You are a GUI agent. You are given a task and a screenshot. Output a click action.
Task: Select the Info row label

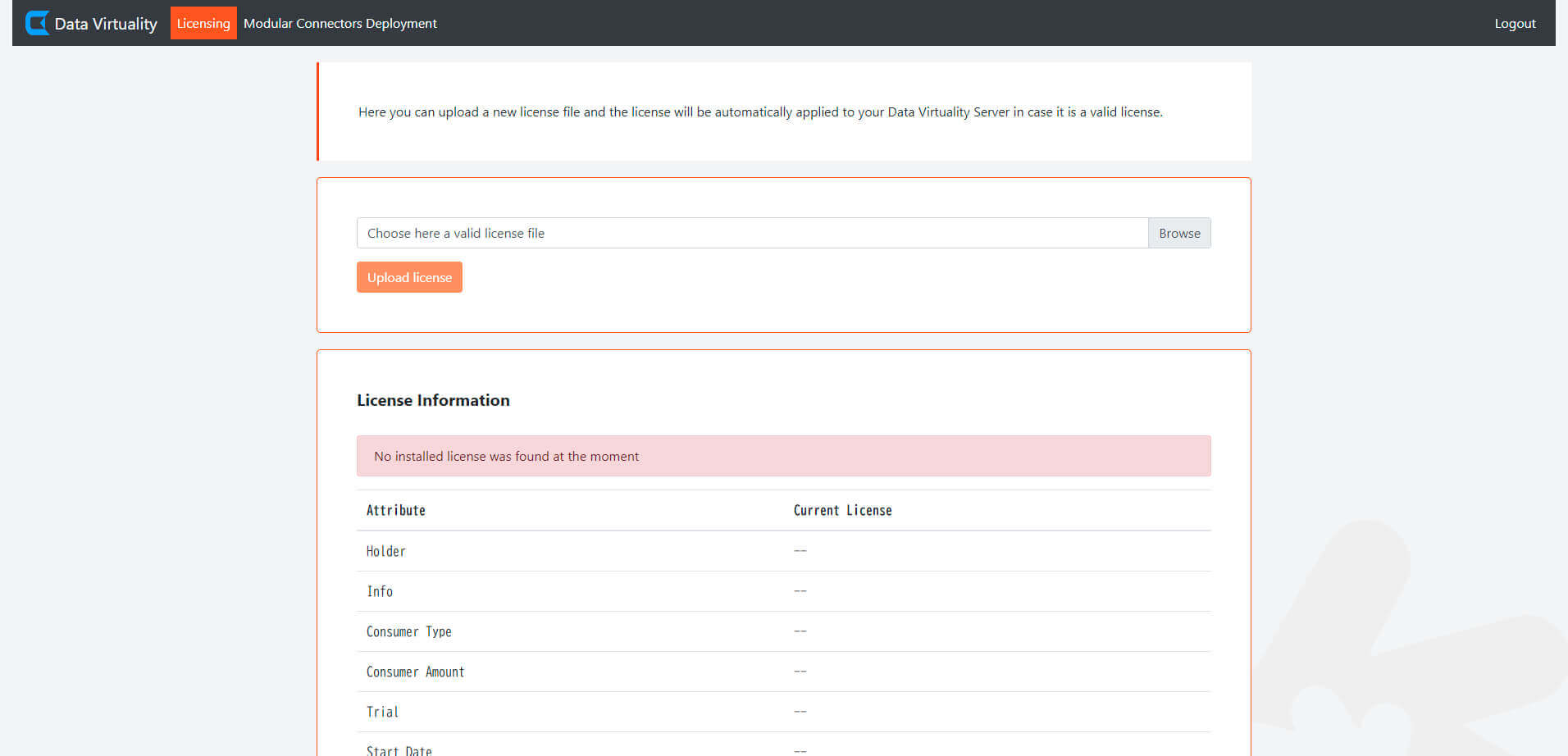[380, 591]
